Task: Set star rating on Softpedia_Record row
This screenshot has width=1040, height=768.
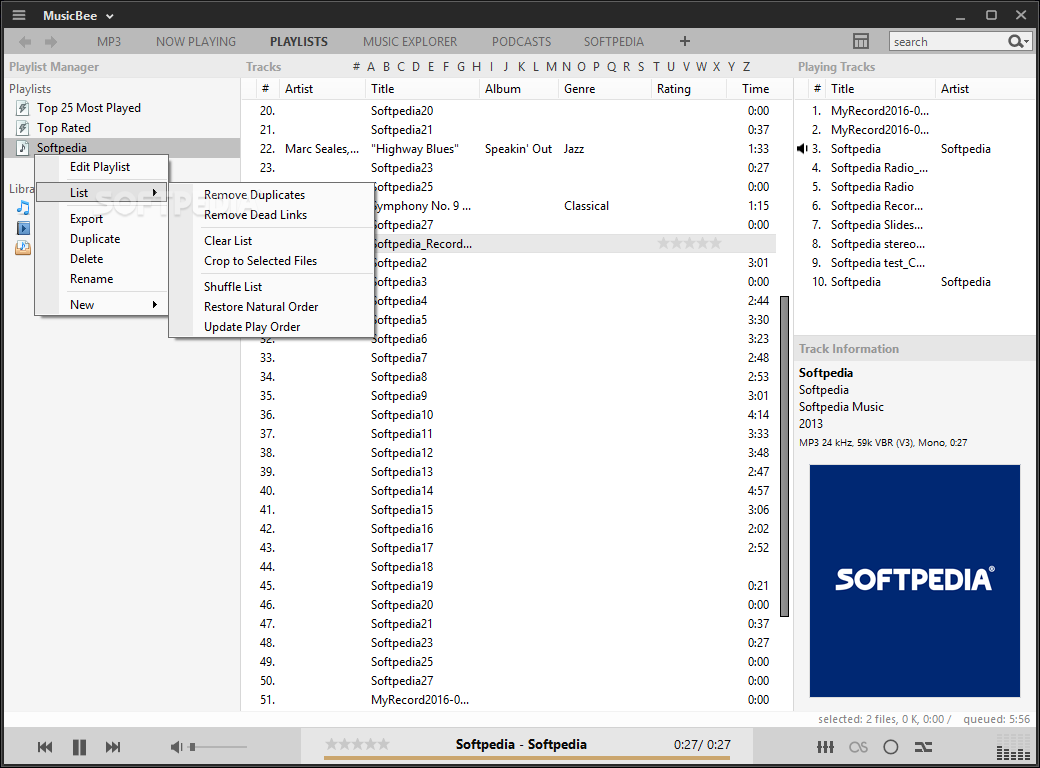Action: [x=689, y=243]
